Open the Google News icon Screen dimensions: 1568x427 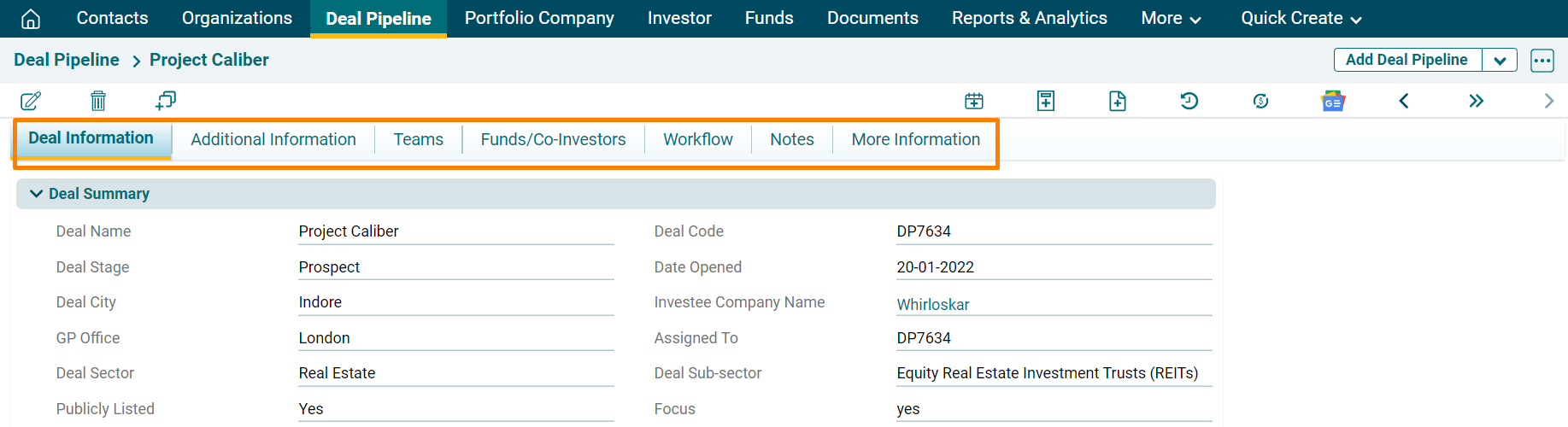[x=1333, y=101]
